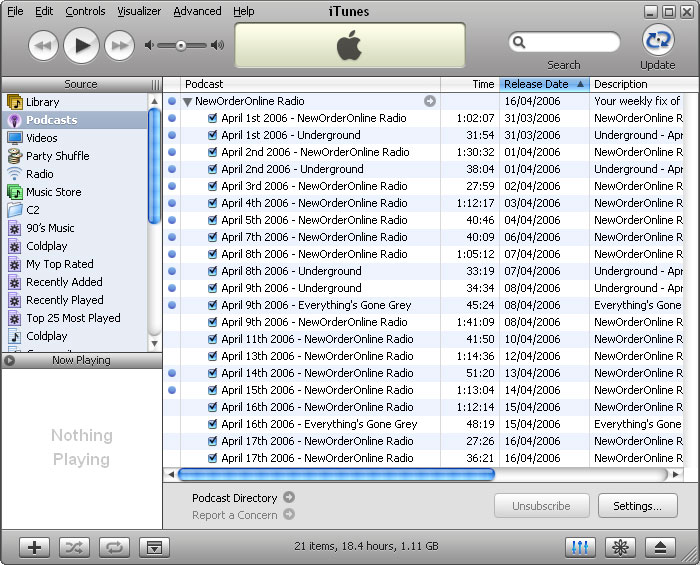Open the Library source
Screen dimensions: 700x565
(75, 102)
